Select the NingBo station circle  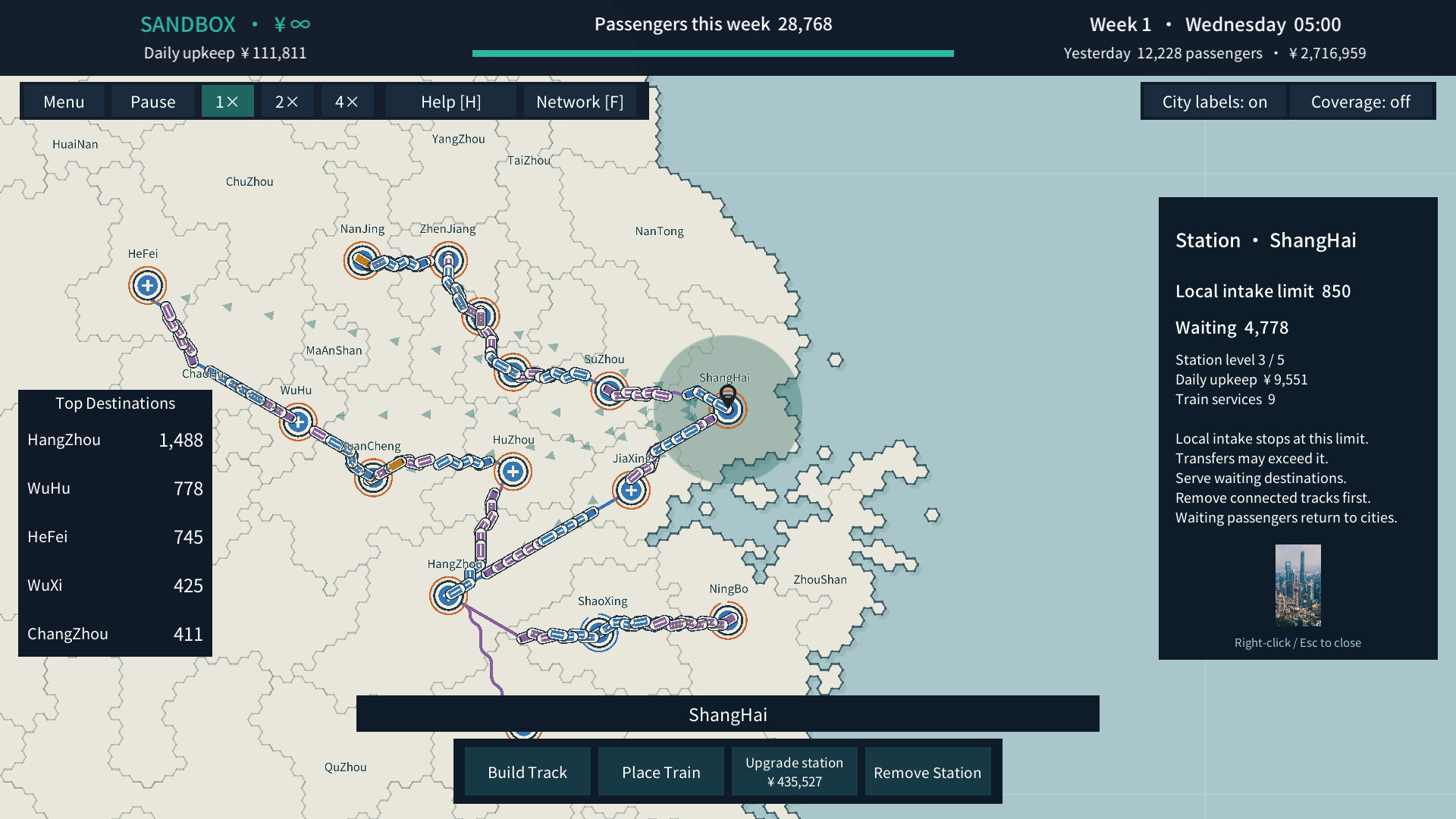pos(729,620)
